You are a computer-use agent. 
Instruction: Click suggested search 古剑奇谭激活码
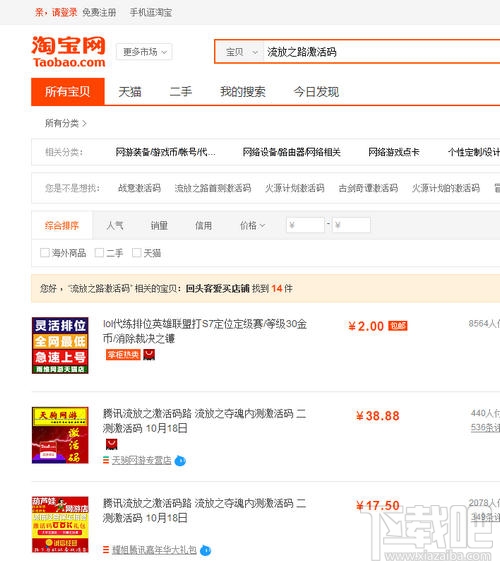368,188
